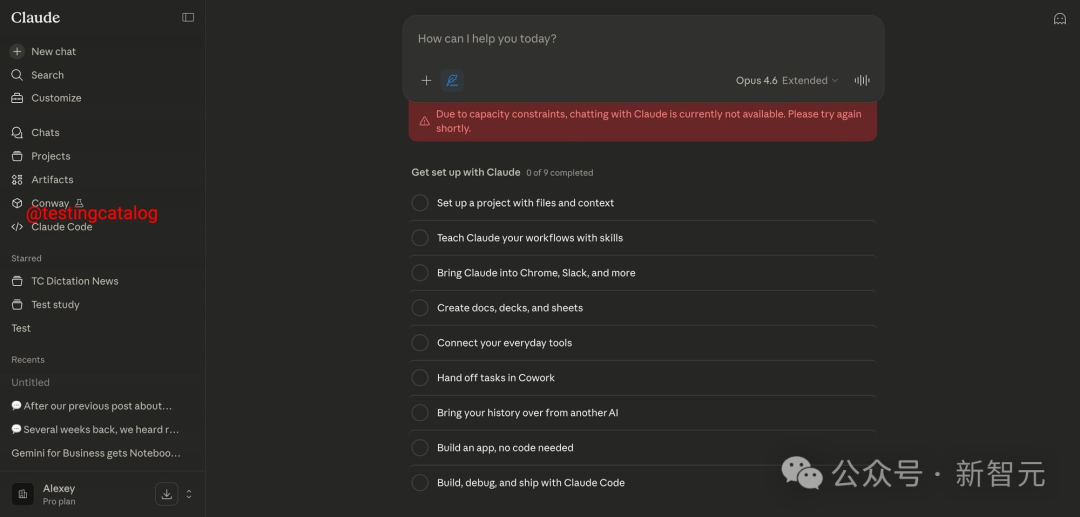Collapse the sidebar with the panel icon
Image resolution: width=1080 pixels, height=517 pixels.
pos(188,17)
